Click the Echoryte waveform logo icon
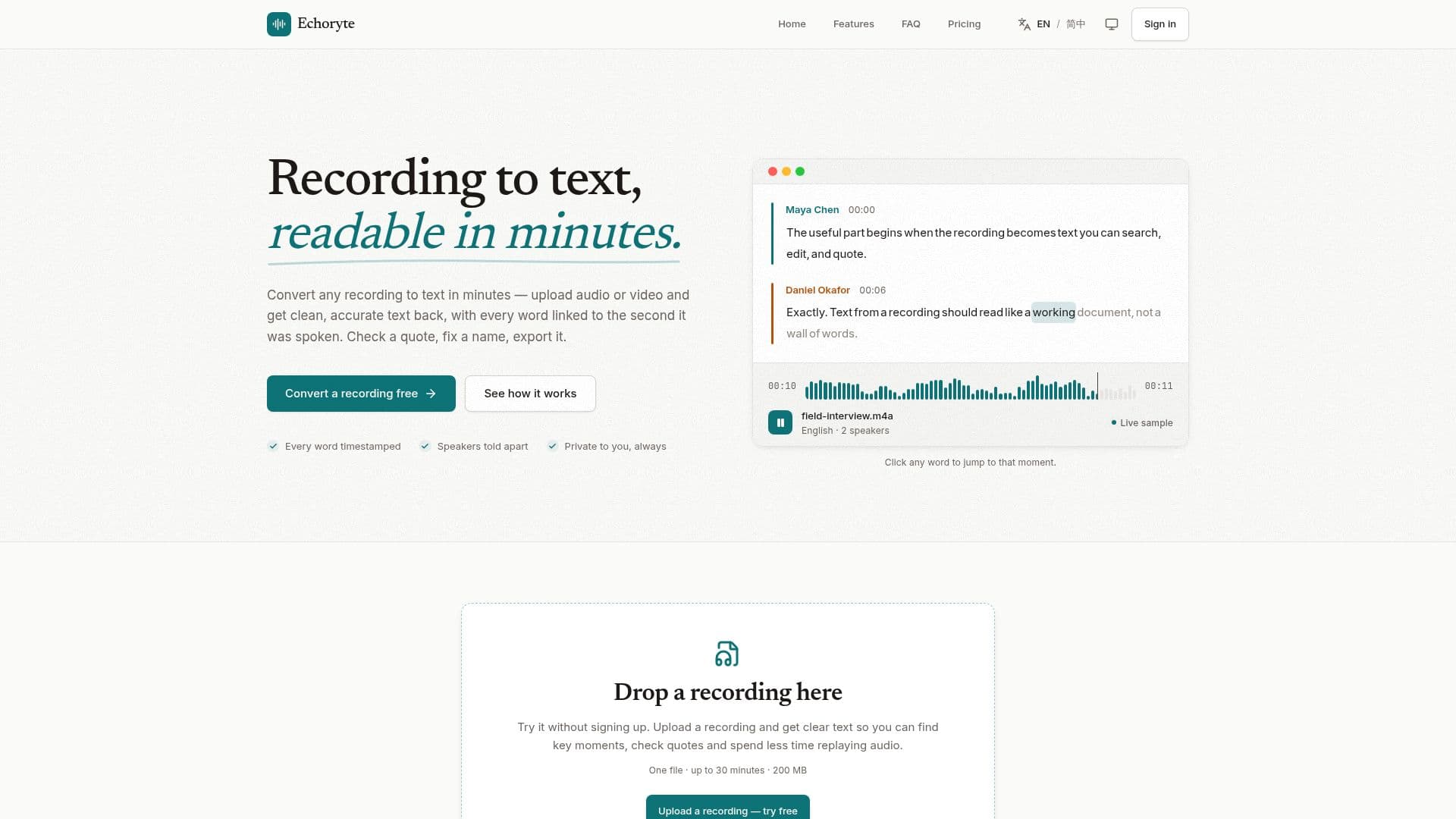This screenshot has height=819, width=1456. (279, 24)
